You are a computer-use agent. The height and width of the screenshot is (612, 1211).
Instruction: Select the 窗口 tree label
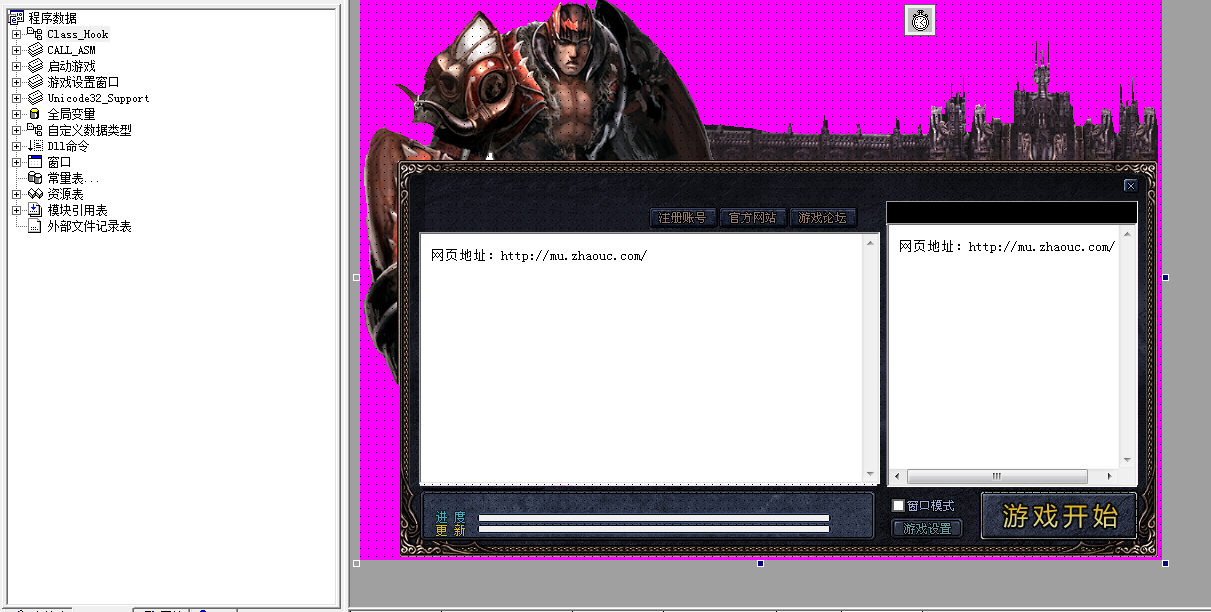(60, 162)
